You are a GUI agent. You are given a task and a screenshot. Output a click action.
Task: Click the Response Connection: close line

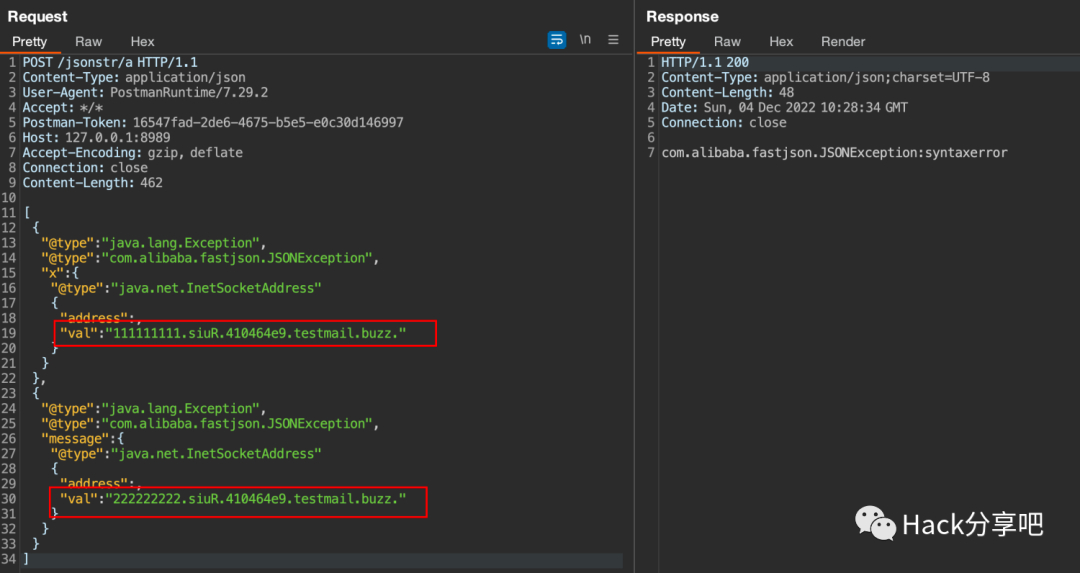[x=724, y=123]
